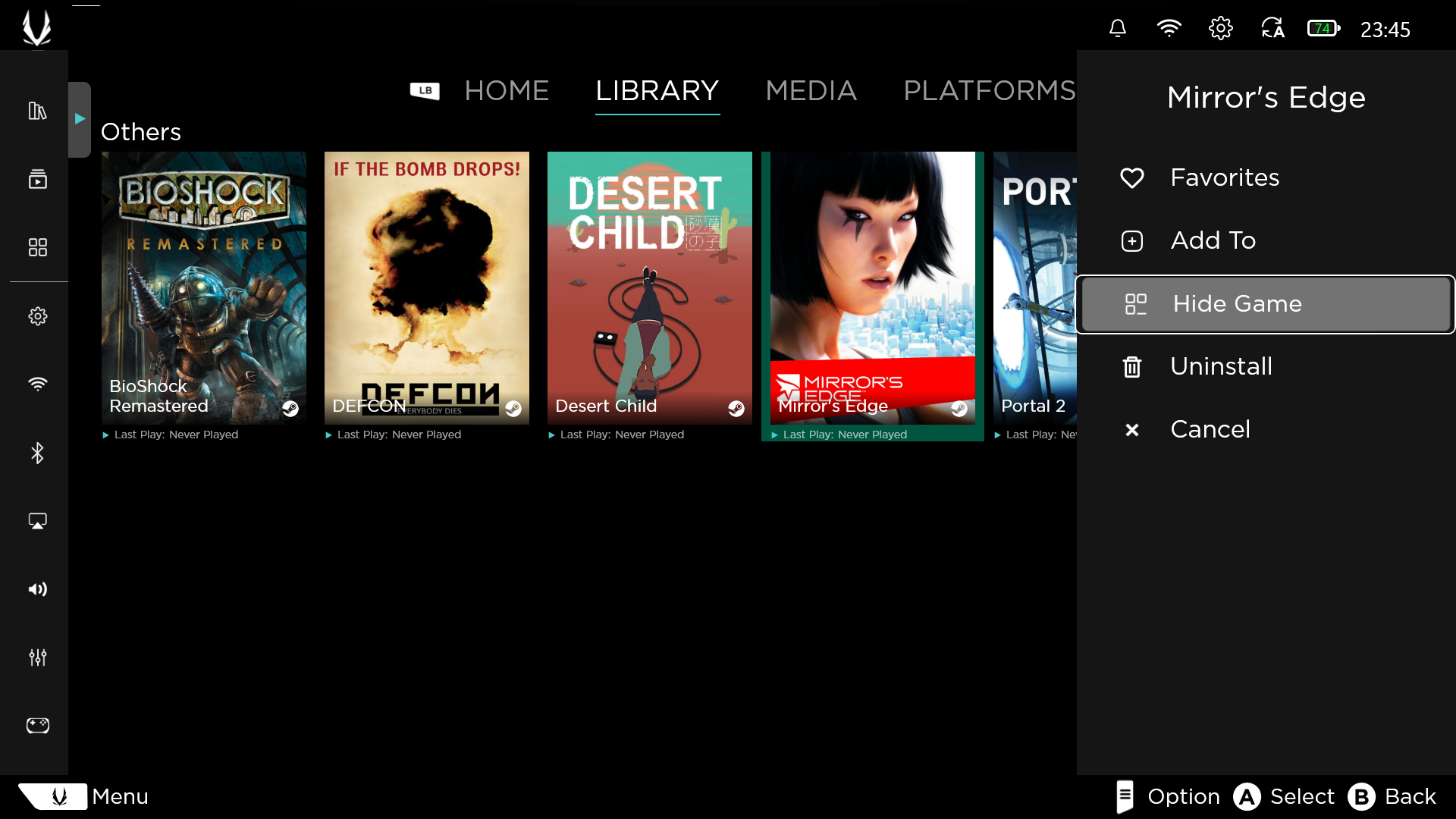Click 'Last Play: Never Played' under BioShock

(x=176, y=435)
